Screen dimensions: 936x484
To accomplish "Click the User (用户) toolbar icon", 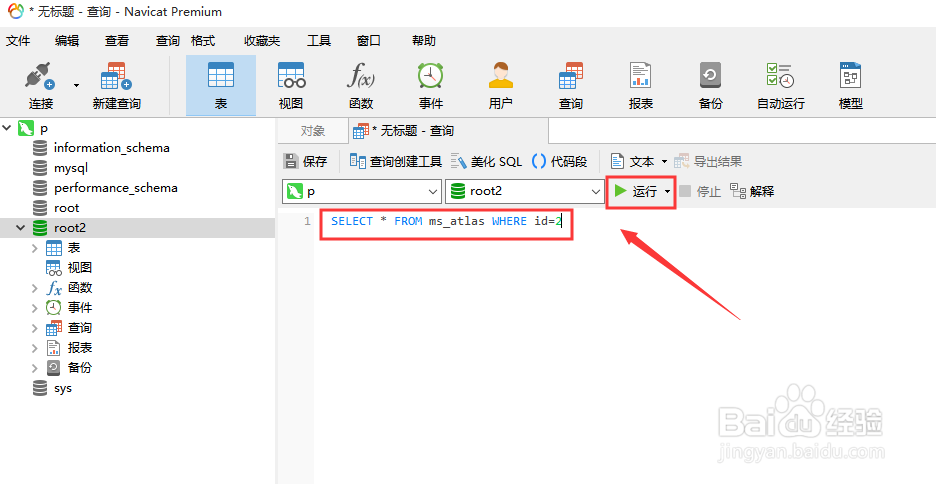I will pyautogui.click(x=501, y=86).
